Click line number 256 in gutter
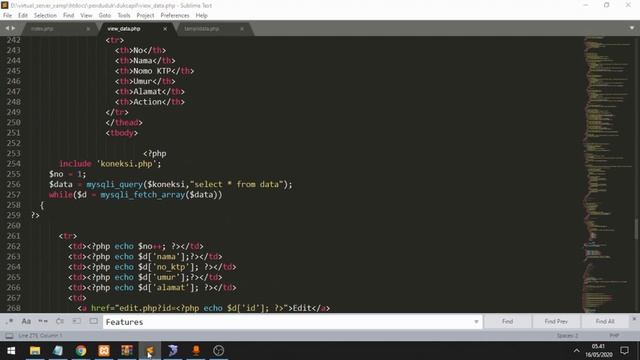This screenshot has height=360, width=640. [x=13, y=184]
